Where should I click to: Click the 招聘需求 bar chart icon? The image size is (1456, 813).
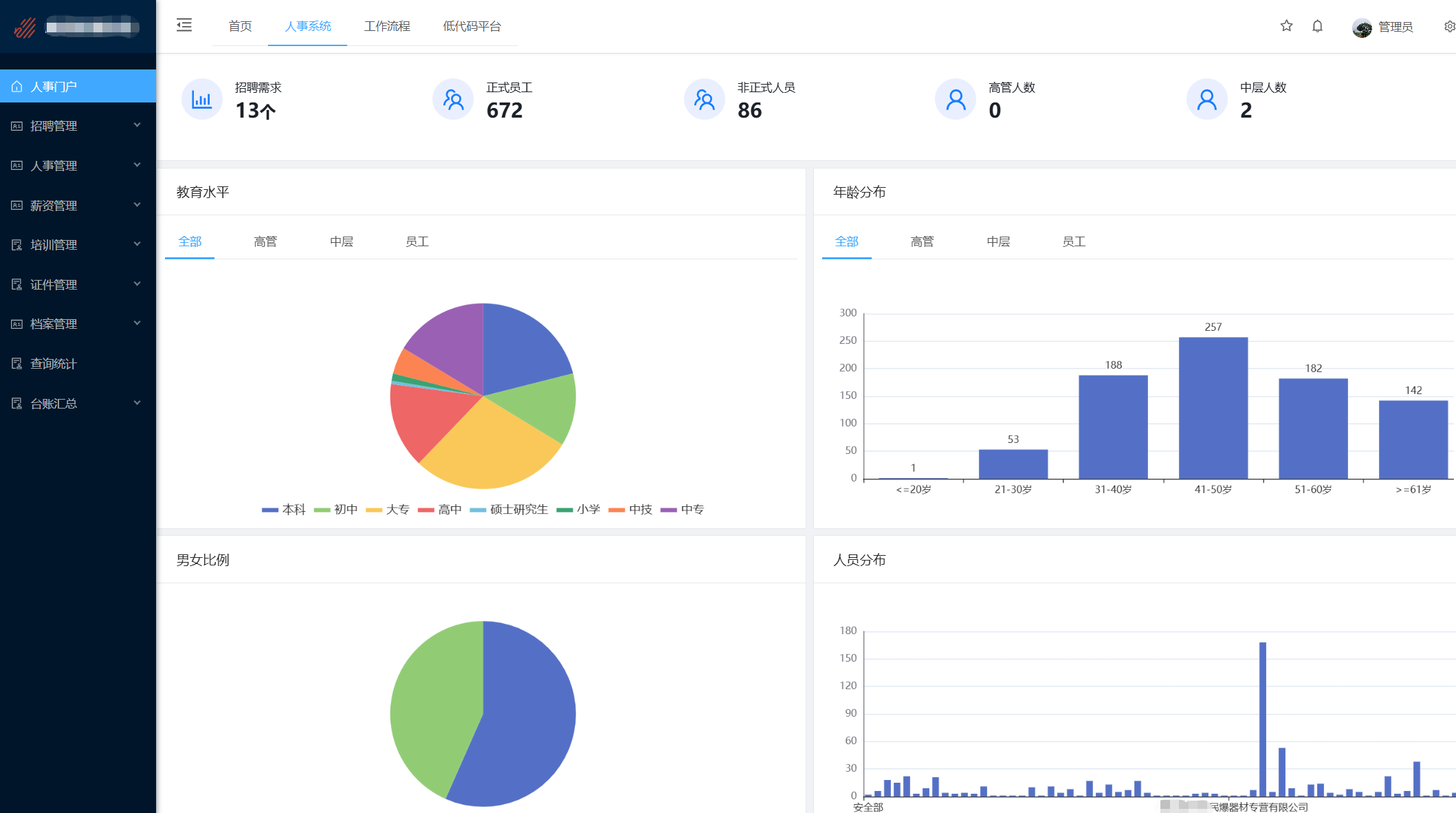(201, 100)
